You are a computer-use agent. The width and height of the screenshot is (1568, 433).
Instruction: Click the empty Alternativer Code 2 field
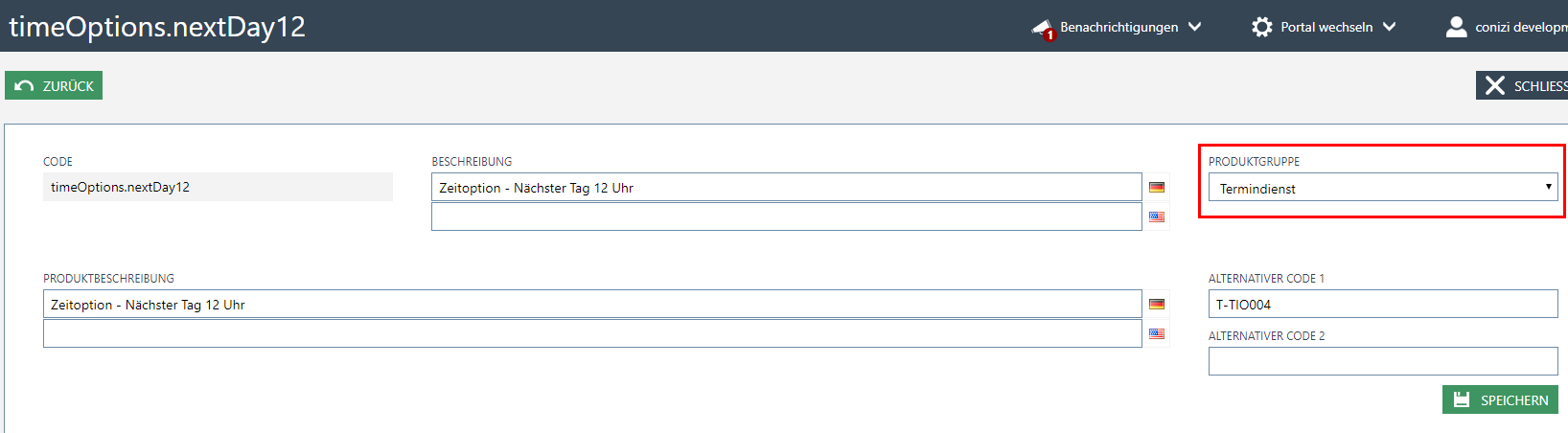[1382, 361]
